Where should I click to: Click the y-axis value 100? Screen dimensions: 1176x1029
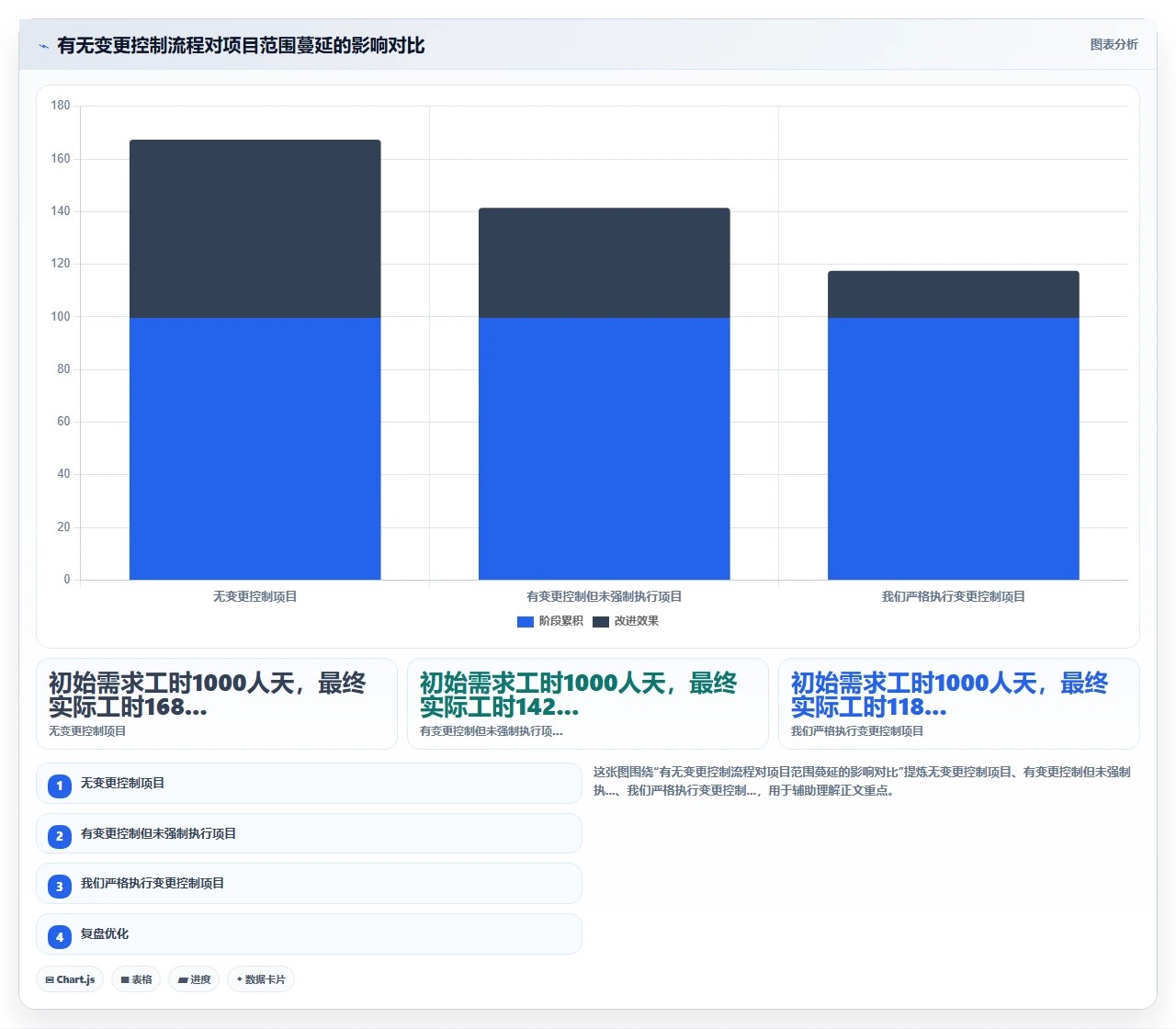click(x=61, y=317)
